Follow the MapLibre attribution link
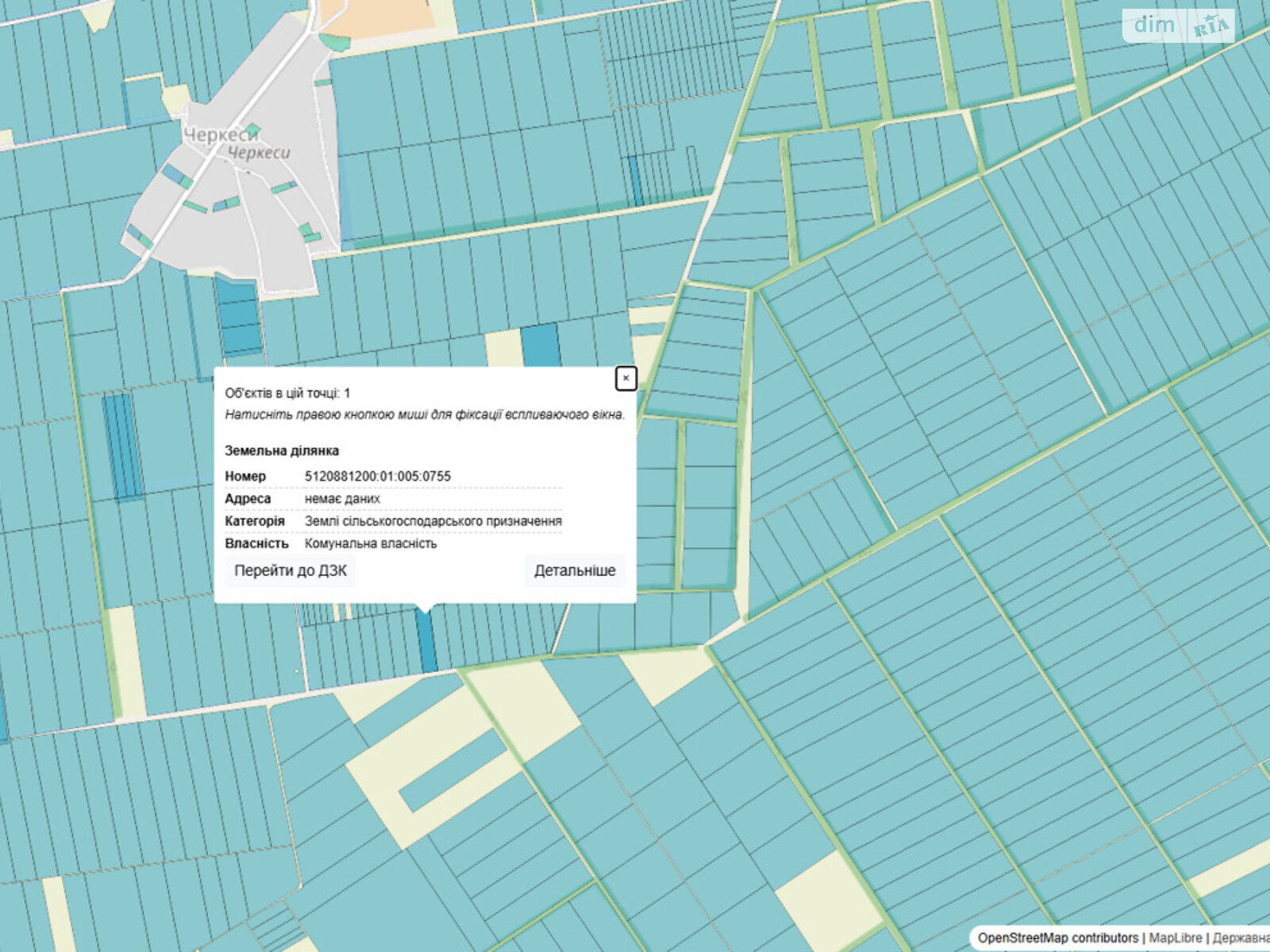 [1175, 938]
